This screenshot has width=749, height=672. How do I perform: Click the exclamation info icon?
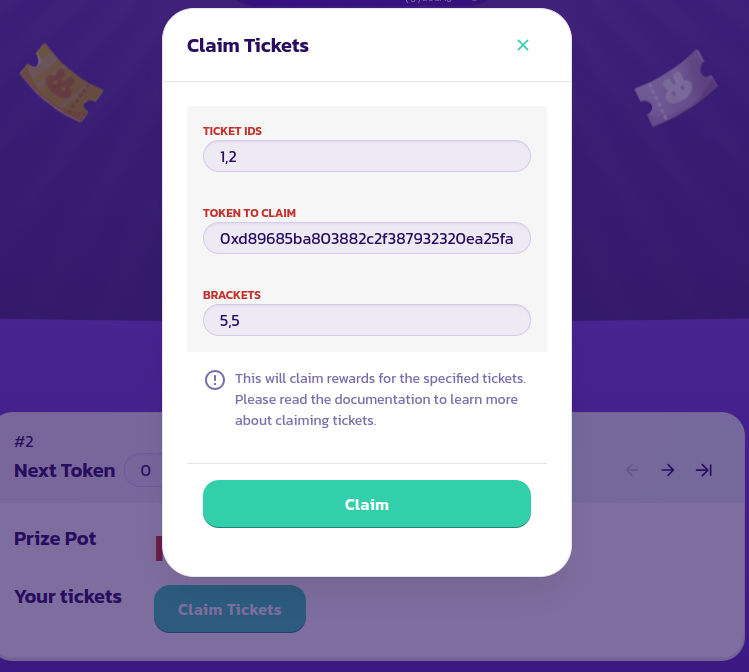coord(215,380)
